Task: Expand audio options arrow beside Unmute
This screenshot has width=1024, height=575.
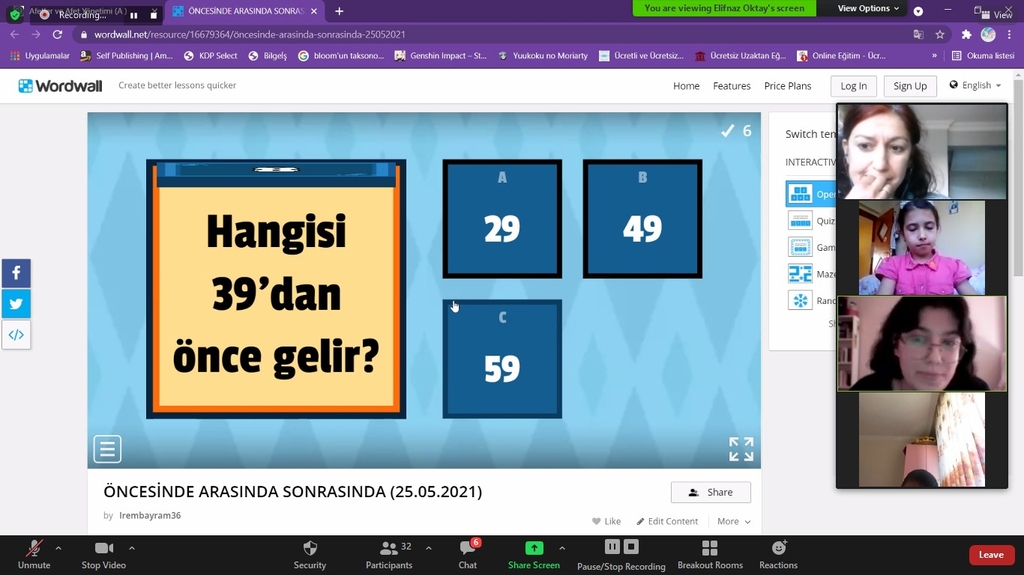Action: coord(58,548)
